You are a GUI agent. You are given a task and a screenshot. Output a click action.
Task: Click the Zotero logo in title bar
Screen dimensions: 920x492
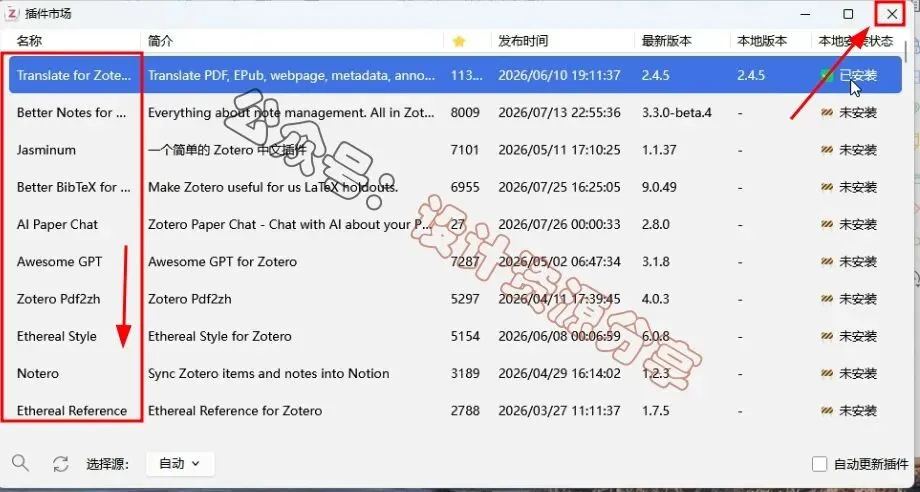tap(12, 13)
